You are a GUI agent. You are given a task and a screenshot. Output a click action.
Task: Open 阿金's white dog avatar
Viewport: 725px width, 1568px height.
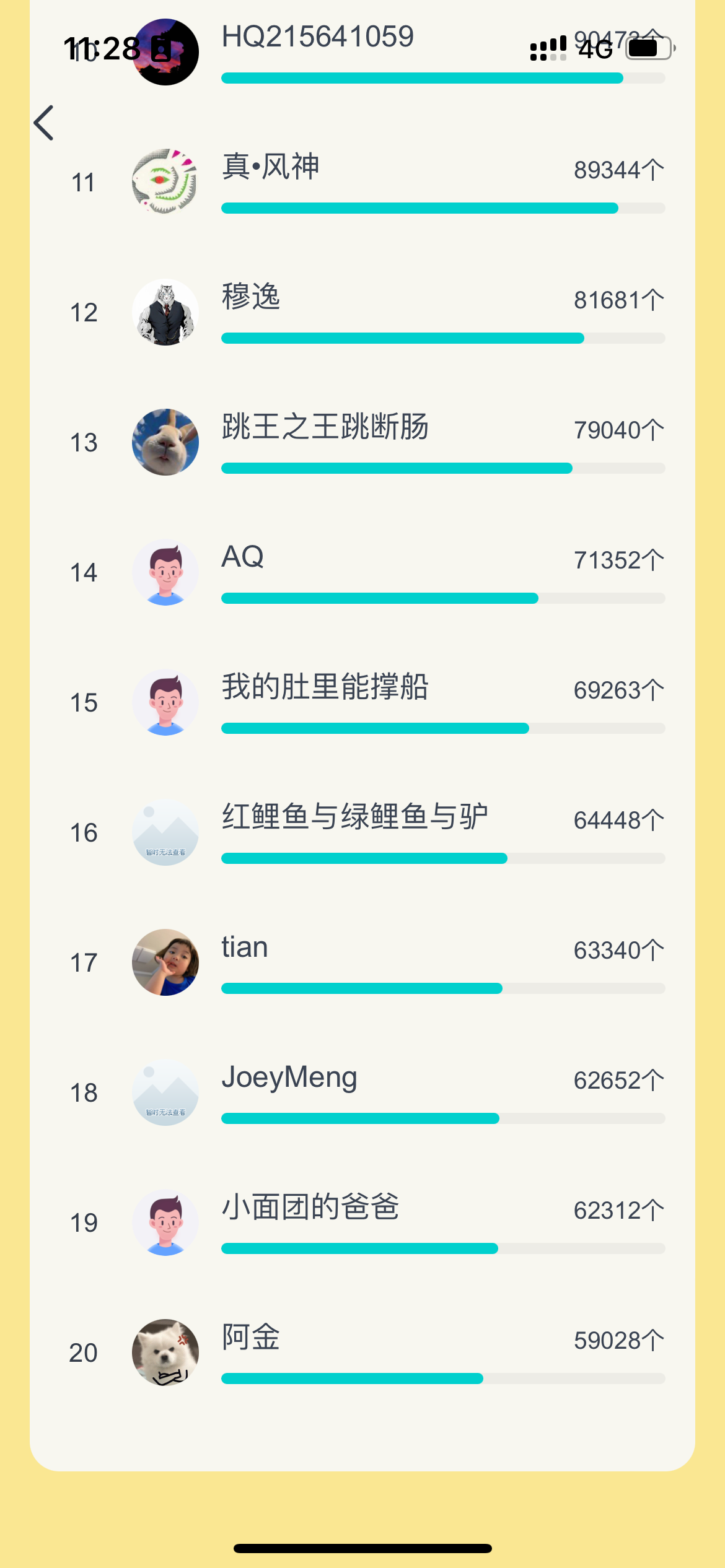(x=165, y=1352)
